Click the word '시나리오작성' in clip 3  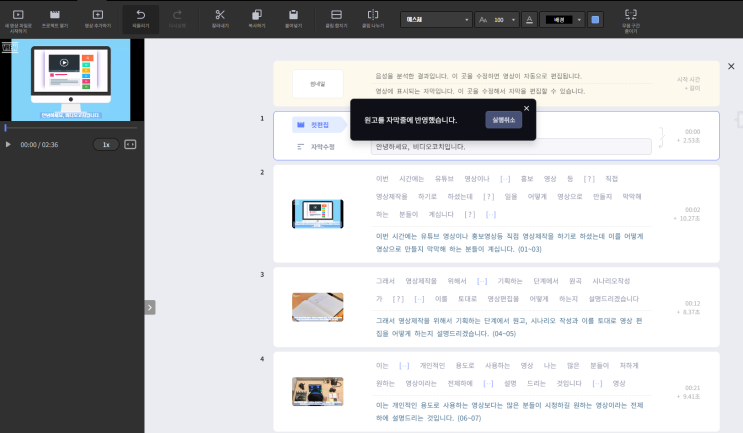pyautogui.click(x=611, y=281)
